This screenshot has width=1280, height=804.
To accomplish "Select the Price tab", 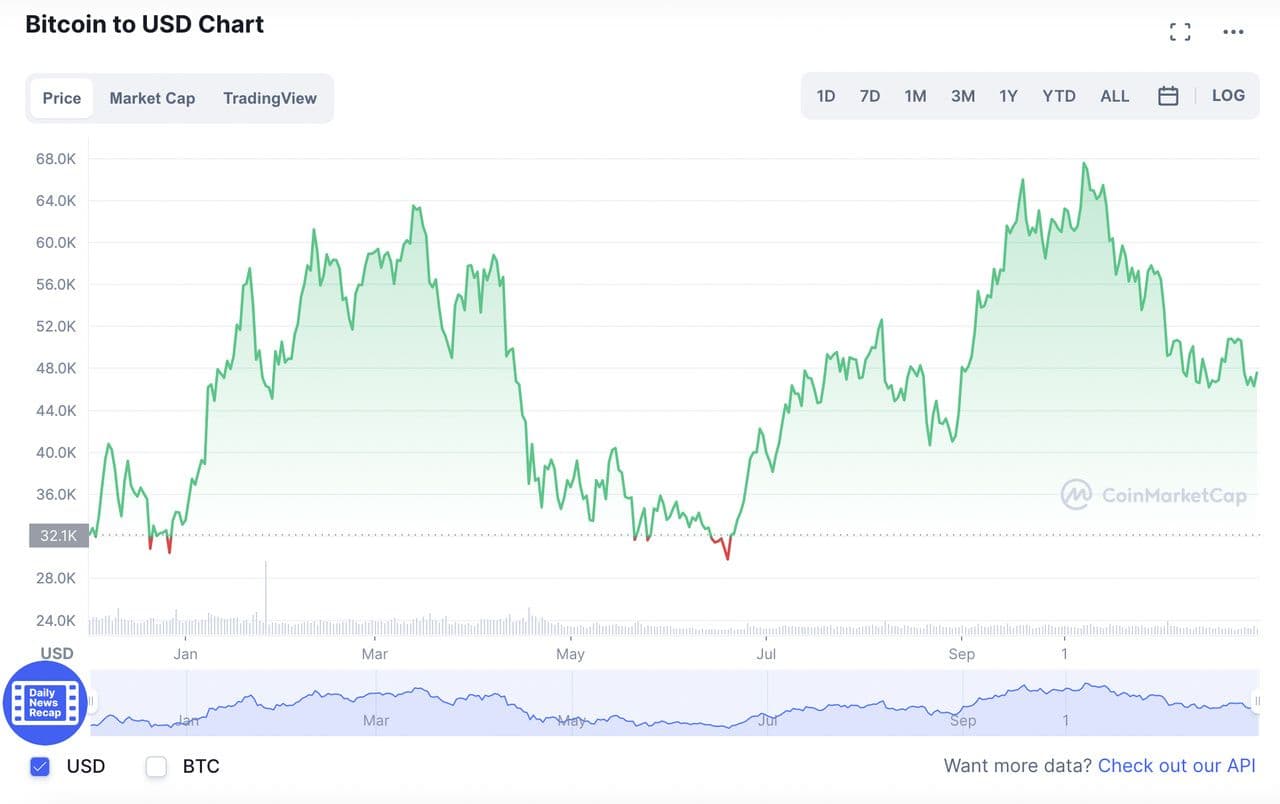I will [62, 98].
